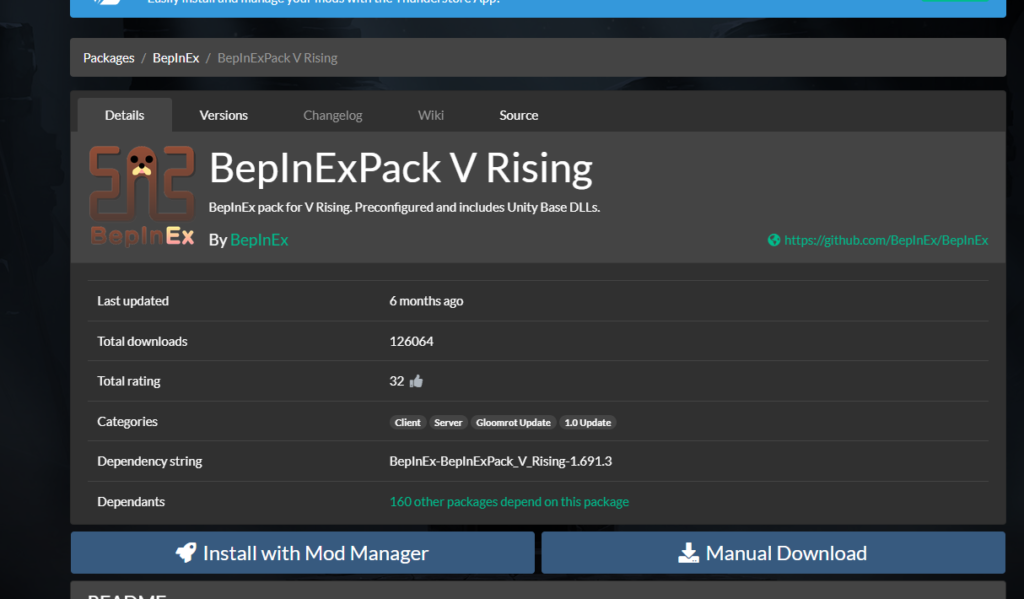Click the BepInEx package logo image
The height and width of the screenshot is (599, 1024).
pos(140,196)
